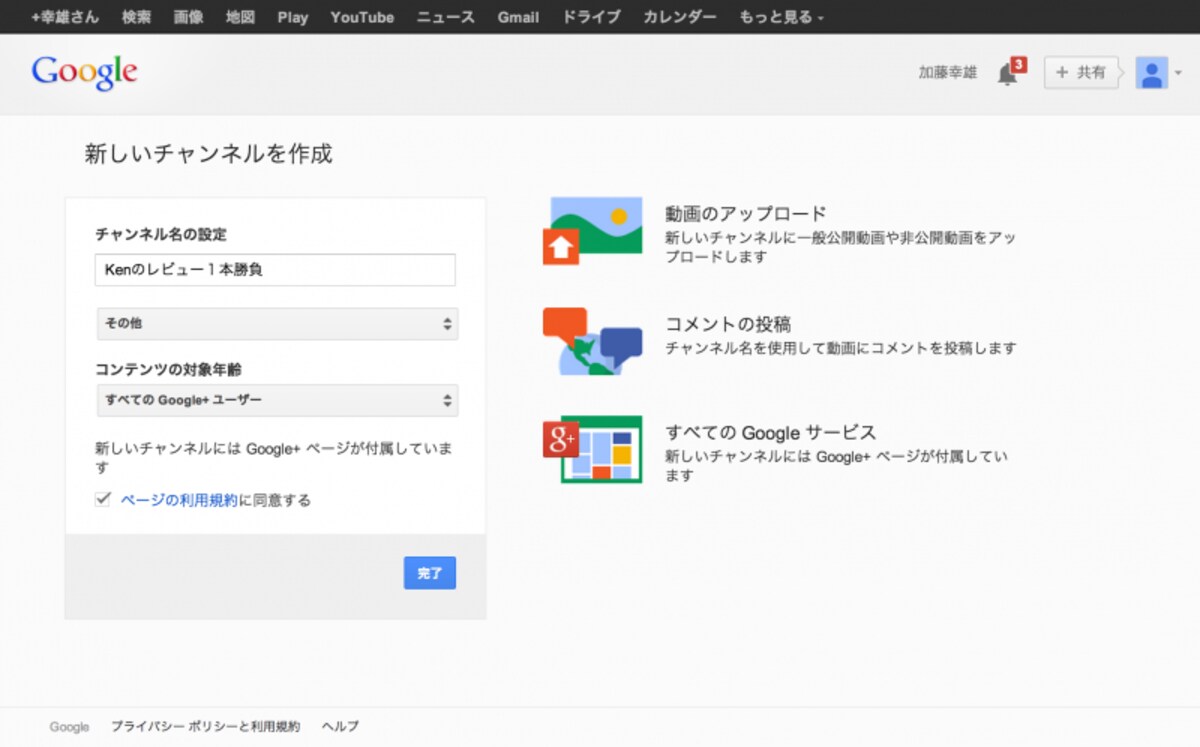Open YouTube in top bar

click(x=362, y=17)
